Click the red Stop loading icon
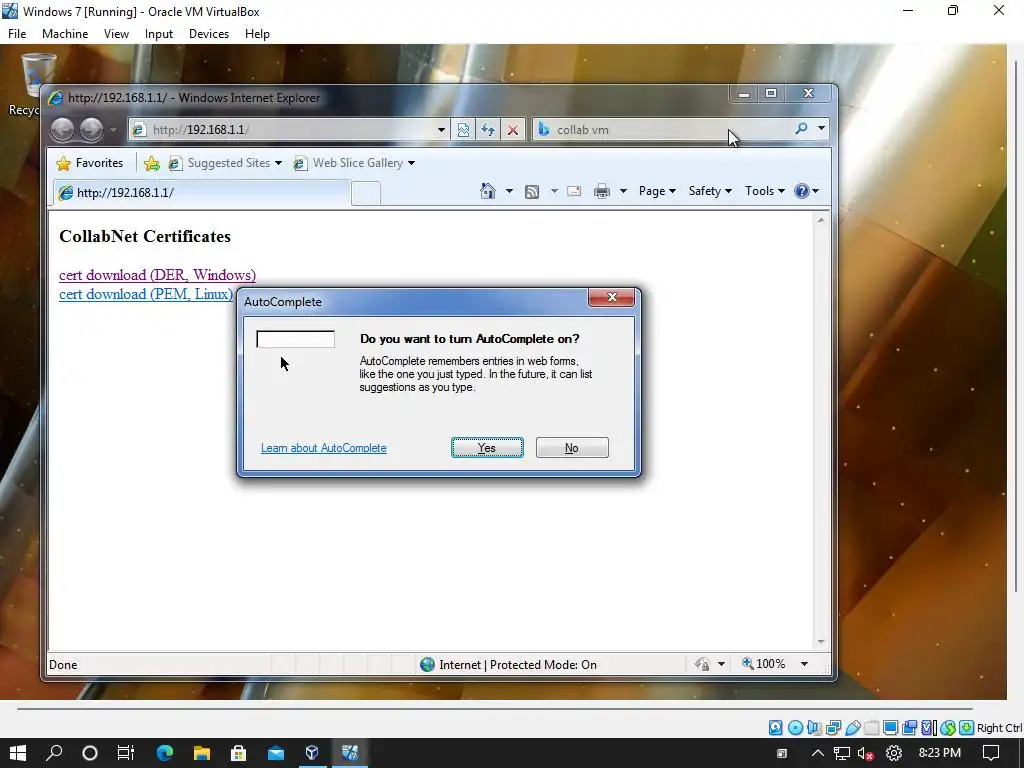Viewport: 1024px width, 768px height. 513,129
